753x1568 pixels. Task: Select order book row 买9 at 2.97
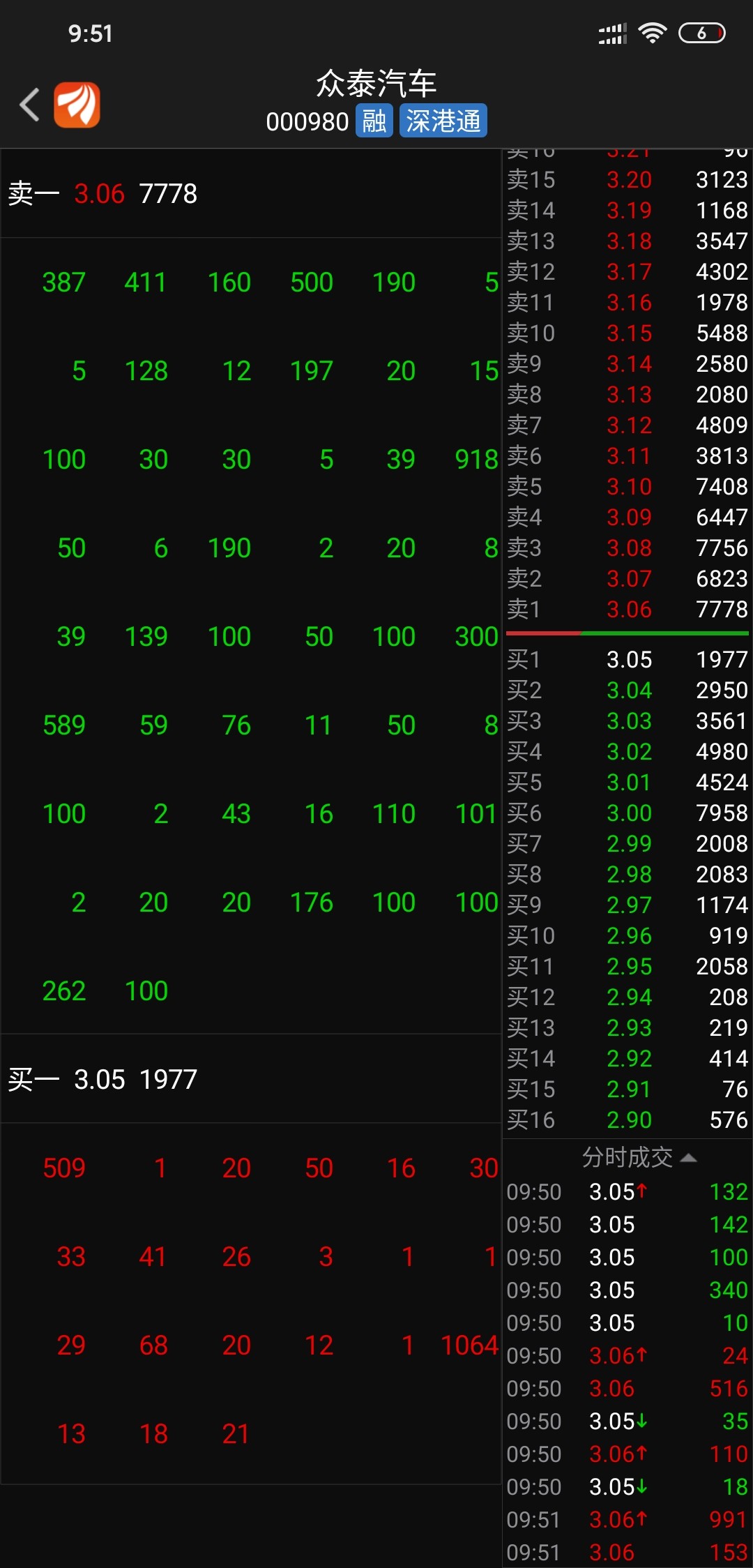coord(627,905)
